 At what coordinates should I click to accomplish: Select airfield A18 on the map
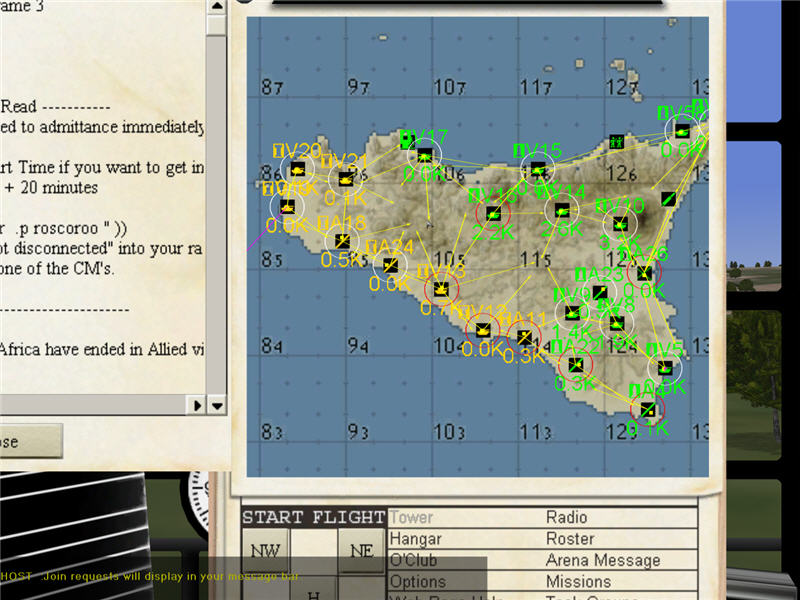[342, 241]
